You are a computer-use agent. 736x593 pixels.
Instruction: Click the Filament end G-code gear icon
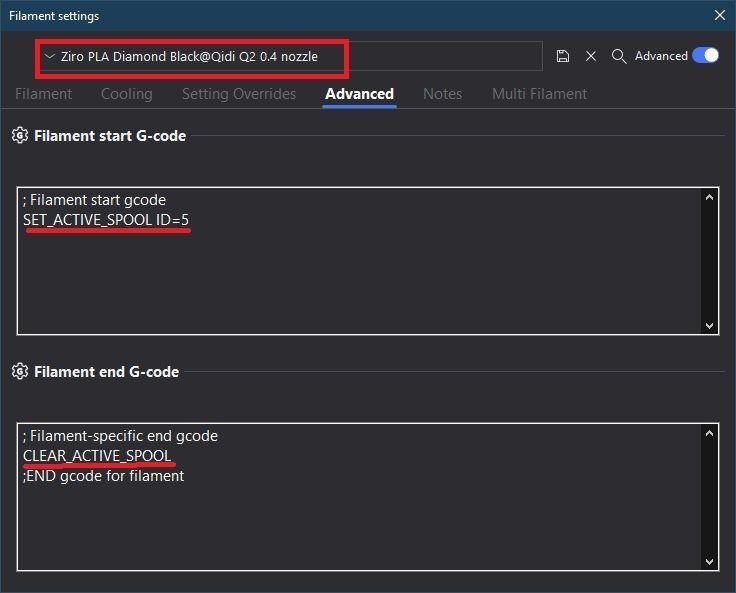point(20,371)
